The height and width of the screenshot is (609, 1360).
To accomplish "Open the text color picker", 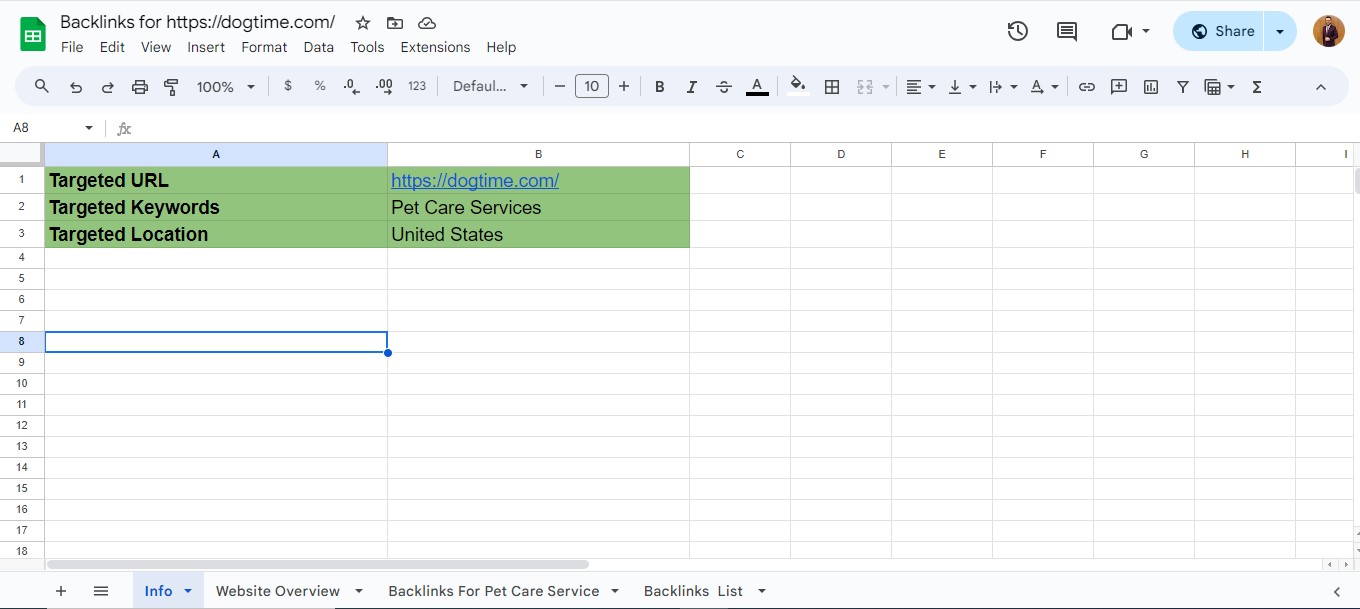I will point(757,87).
